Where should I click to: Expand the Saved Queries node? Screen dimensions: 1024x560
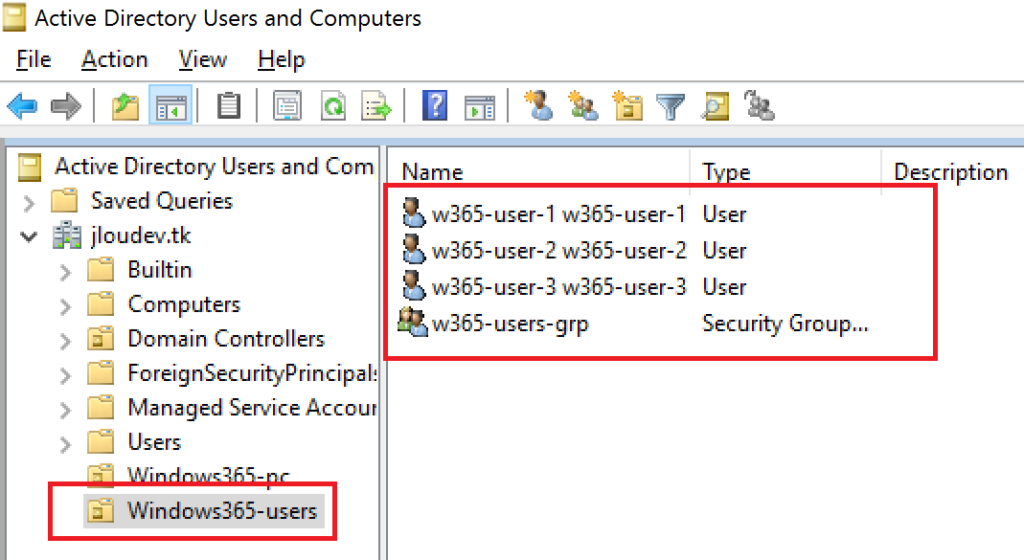click(x=29, y=202)
